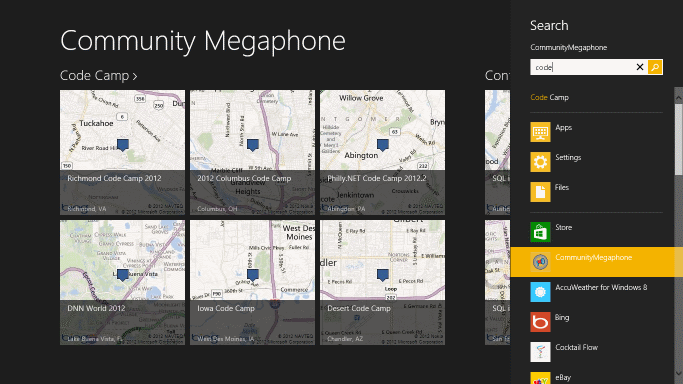Image resolution: width=683 pixels, height=384 pixels.
Task: Click the search pane scrollbar down arrow
Action: 679,374
